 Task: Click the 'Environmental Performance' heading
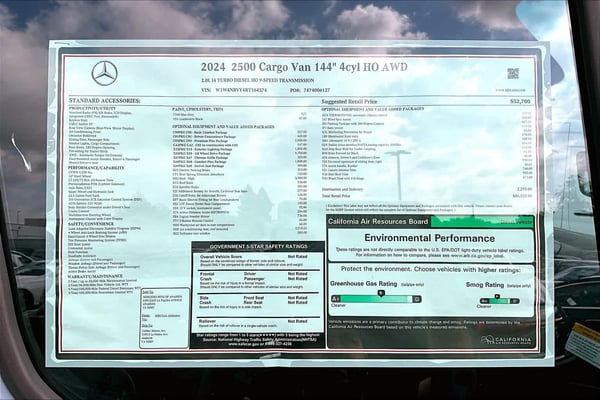click(x=429, y=238)
